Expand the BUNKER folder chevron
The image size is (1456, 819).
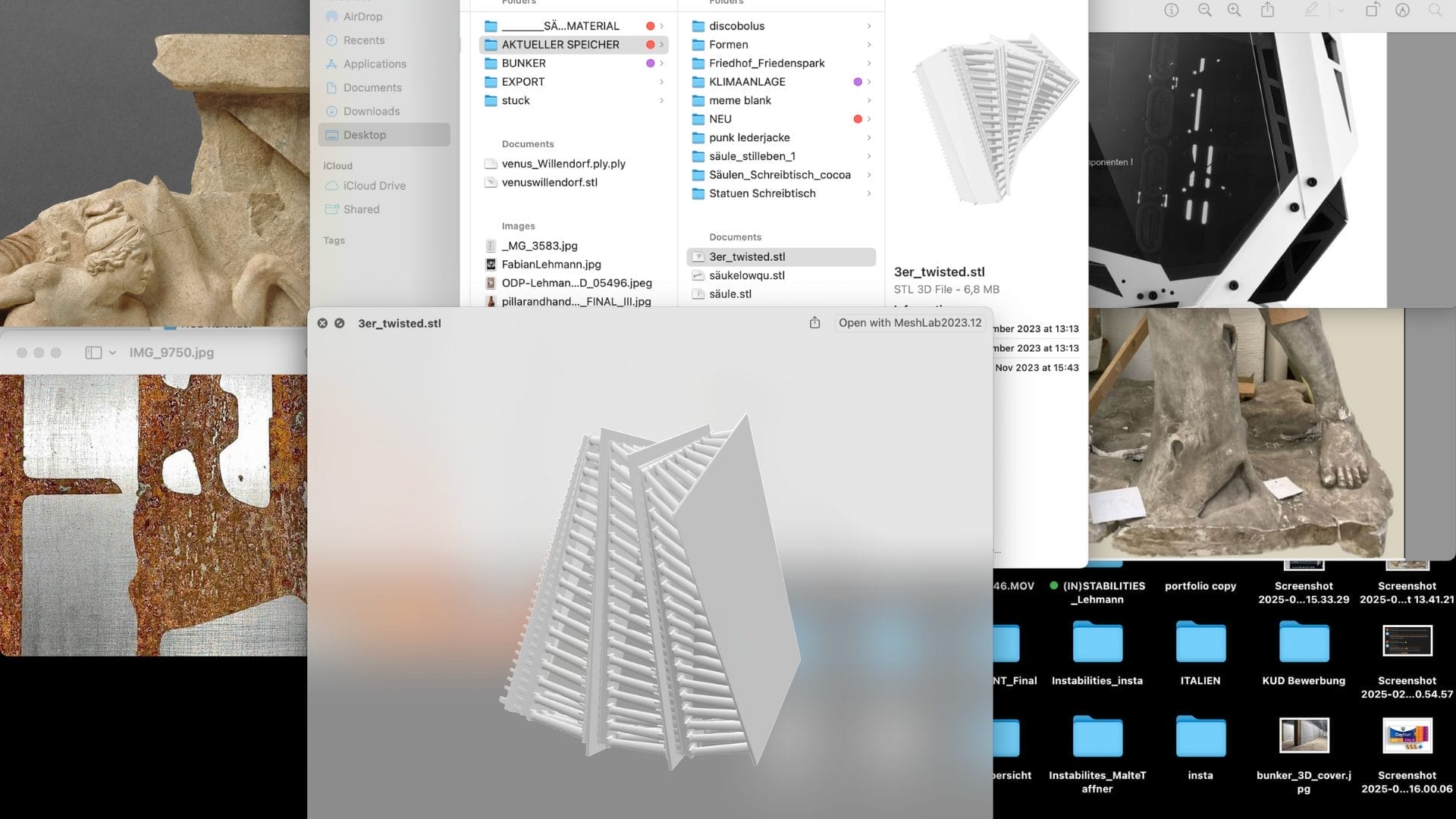coord(661,64)
